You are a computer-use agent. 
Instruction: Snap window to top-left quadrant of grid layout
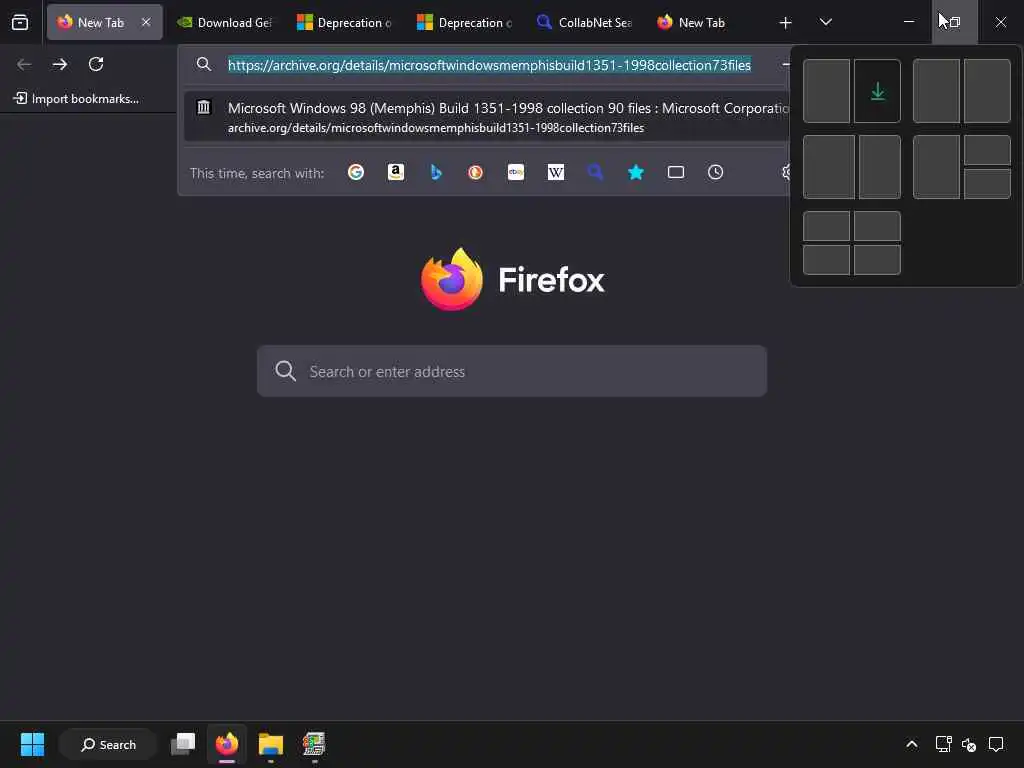point(826,226)
